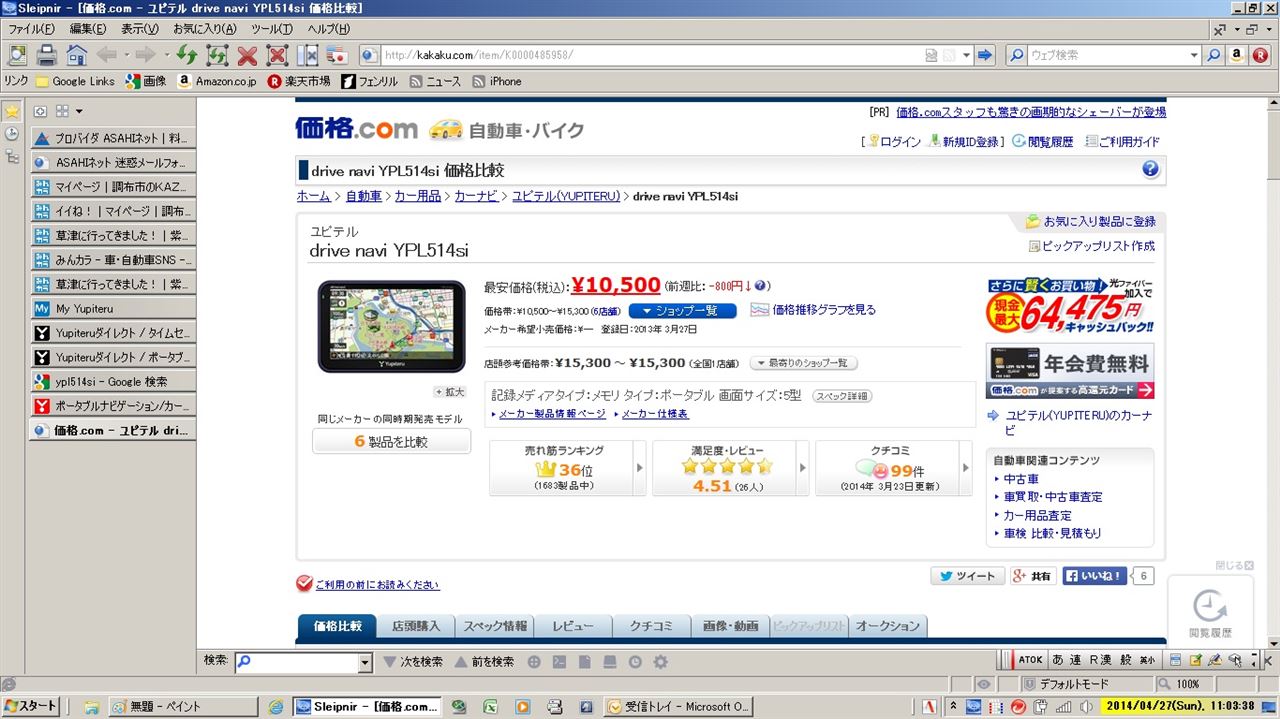Image resolution: width=1280 pixels, height=719 pixels.
Task: Click the reload-all-tabs icon with box handles
Action: (217, 55)
